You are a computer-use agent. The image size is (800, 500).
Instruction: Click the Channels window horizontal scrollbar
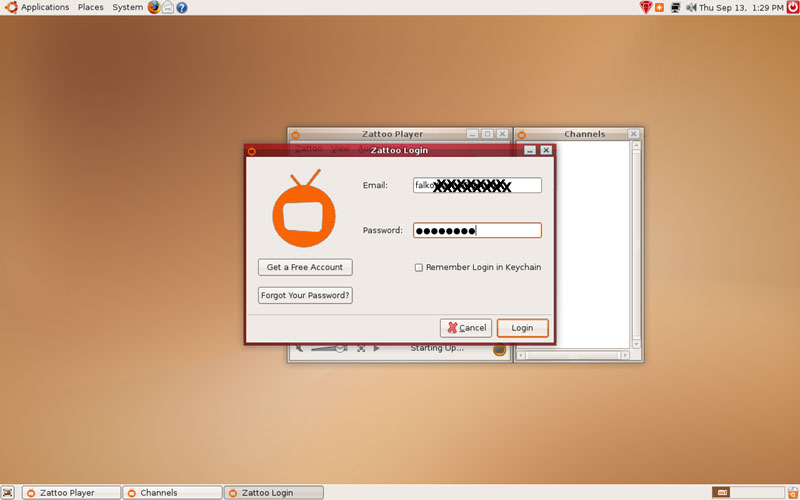(x=573, y=355)
